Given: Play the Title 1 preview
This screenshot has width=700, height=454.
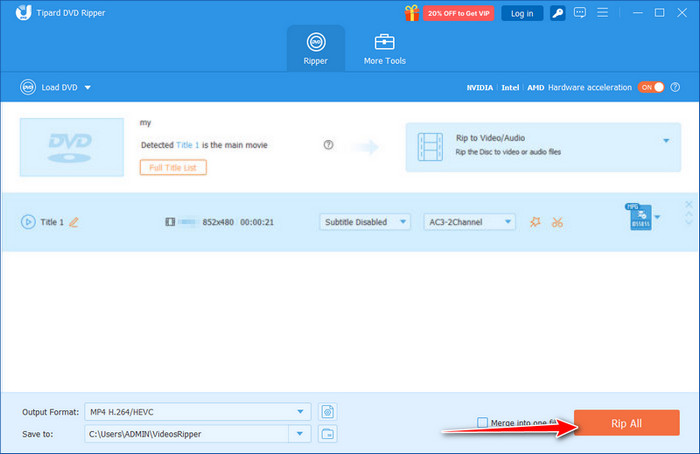Looking at the screenshot, I should point(28,222).
